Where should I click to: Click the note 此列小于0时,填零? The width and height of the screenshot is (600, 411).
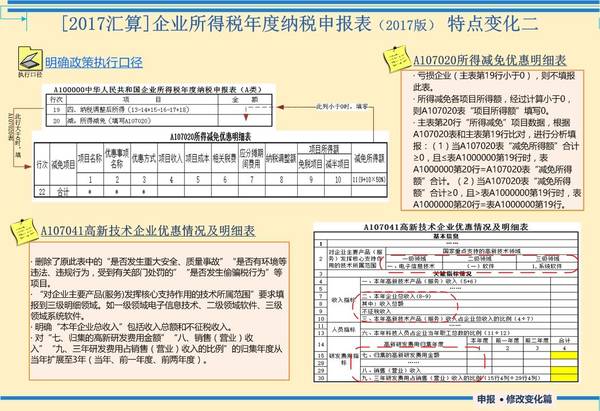point(341,106)
